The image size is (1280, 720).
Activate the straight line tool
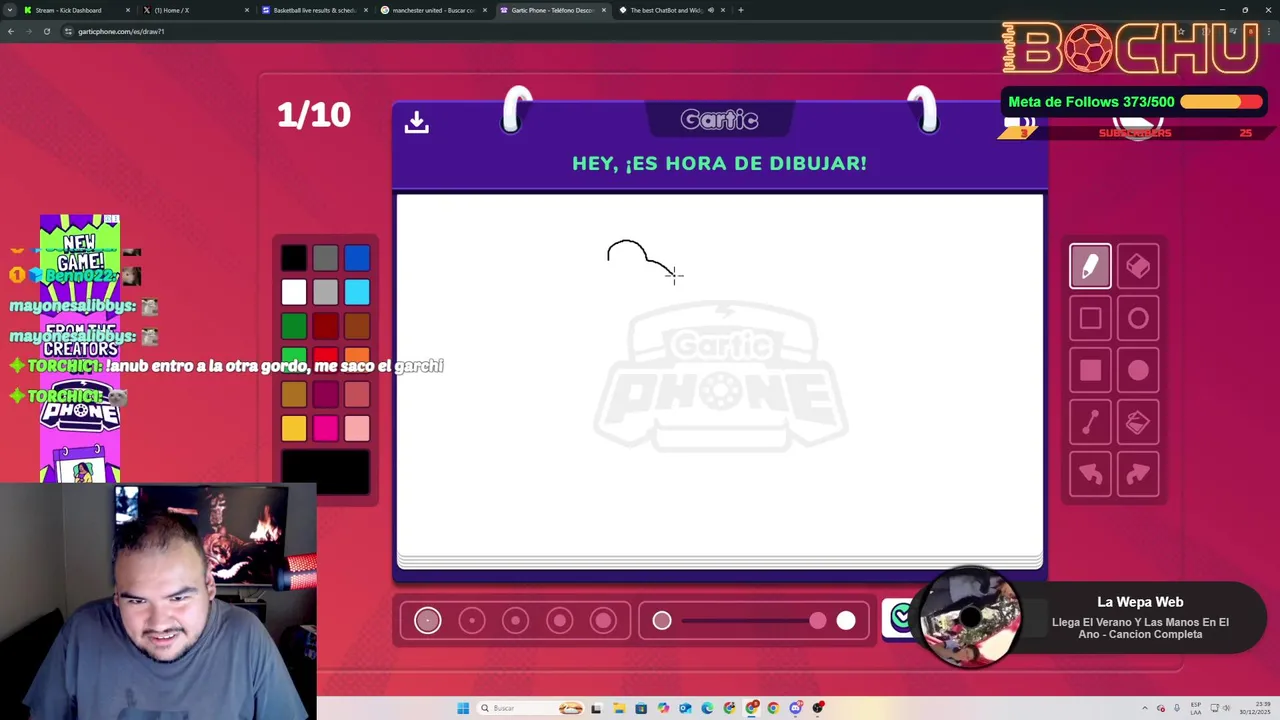[1090, 422]
